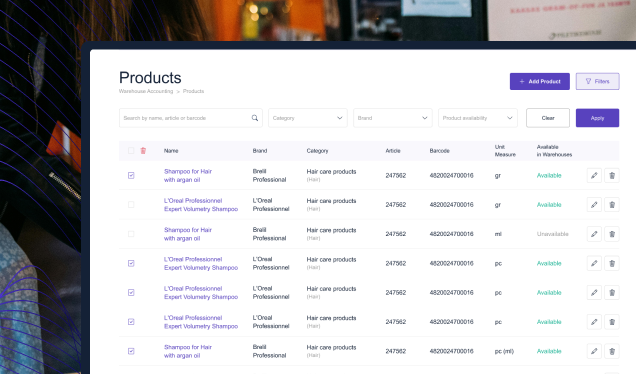
Task: Click the trash icon on the Unavailable row
Action: (x=612, y=234)
